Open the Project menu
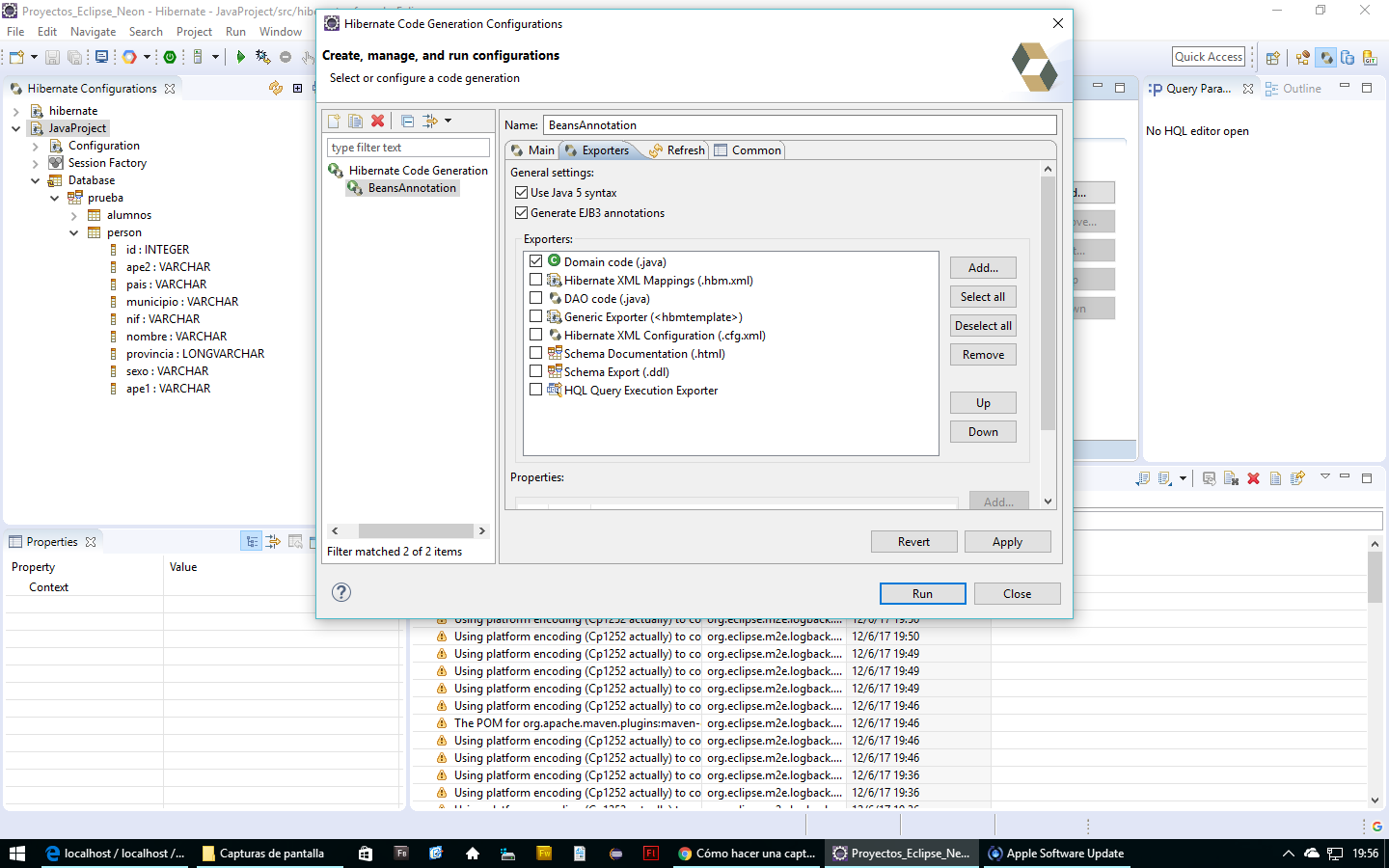Screen dimensions: 1389x868 pos(194,32)
